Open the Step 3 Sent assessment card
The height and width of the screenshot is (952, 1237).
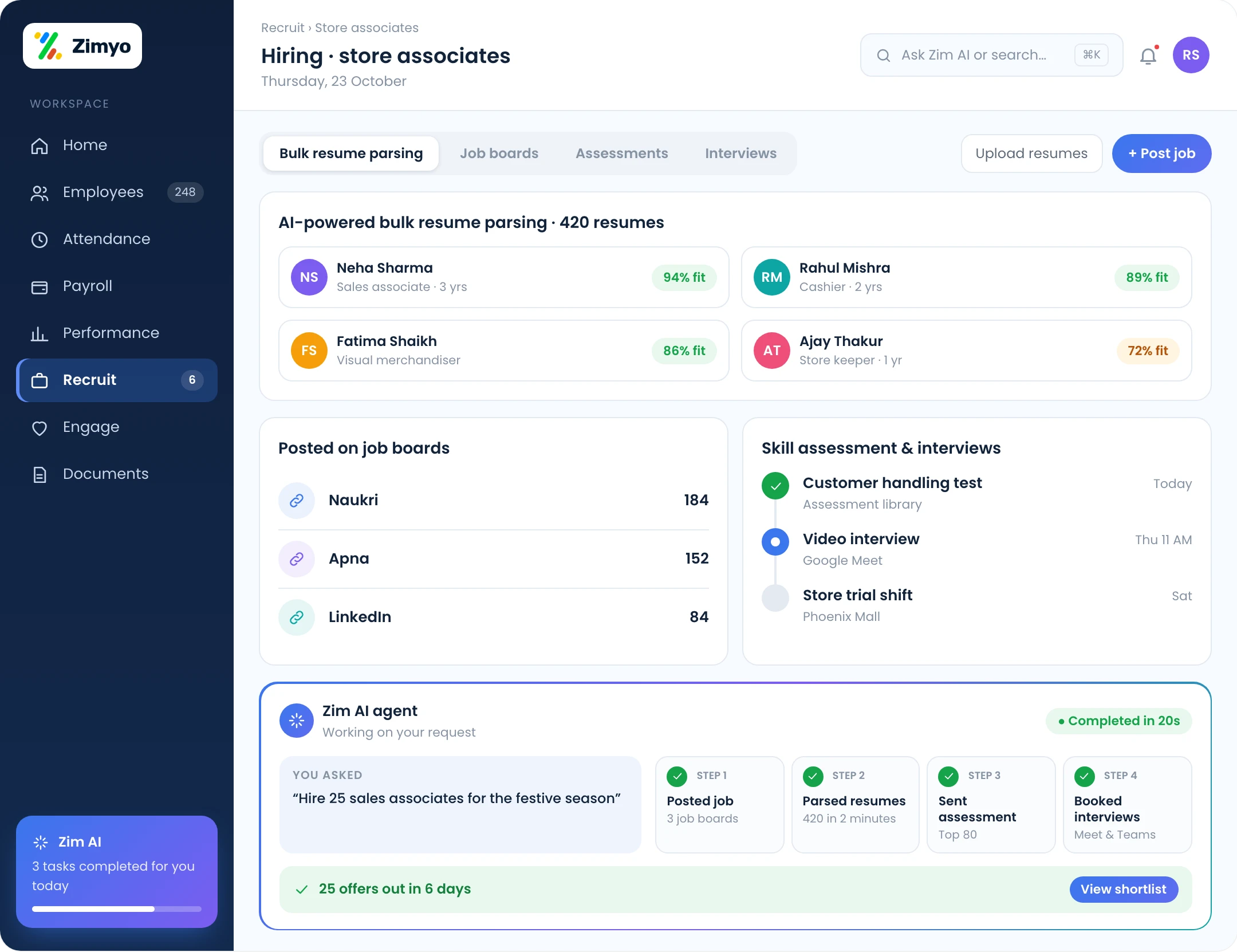[991, 805]
